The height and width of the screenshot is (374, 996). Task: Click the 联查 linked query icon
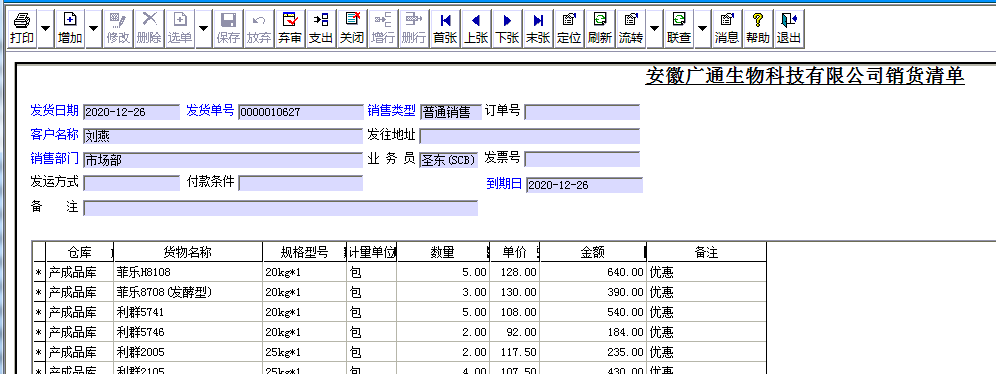pos(679,29)
